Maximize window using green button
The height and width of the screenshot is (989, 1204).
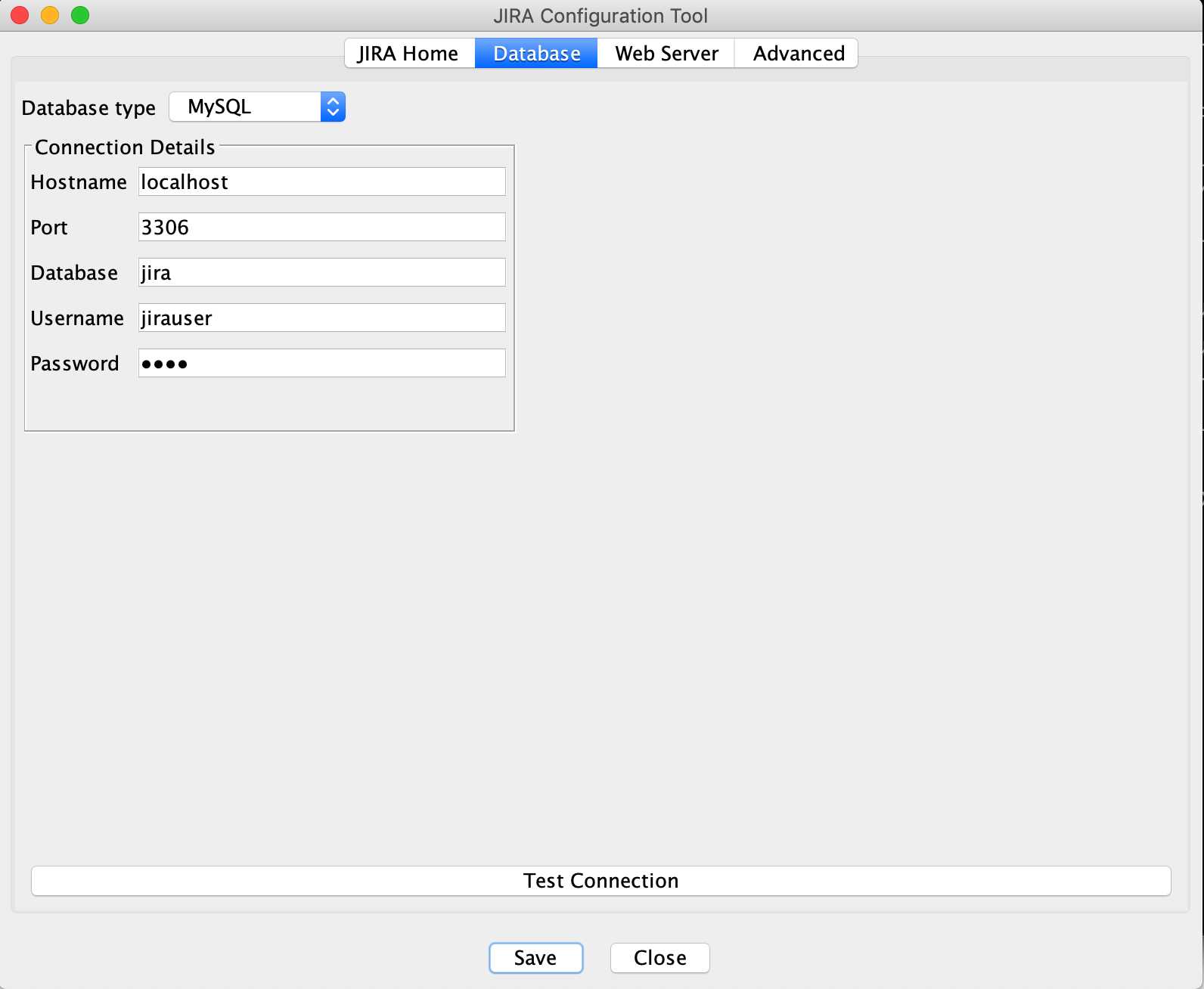80,15
